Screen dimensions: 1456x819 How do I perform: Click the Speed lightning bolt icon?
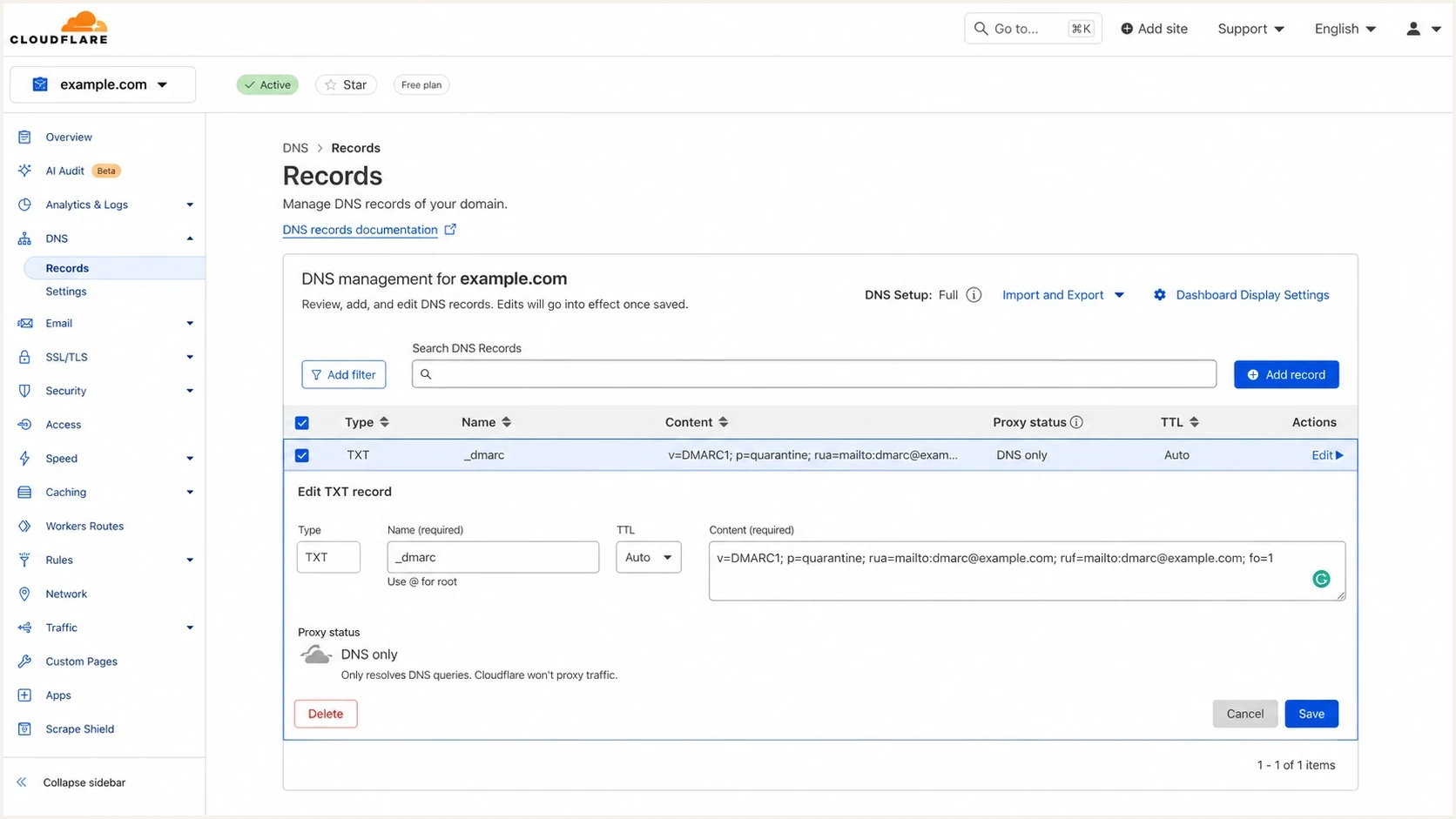(x=24, y=459)
